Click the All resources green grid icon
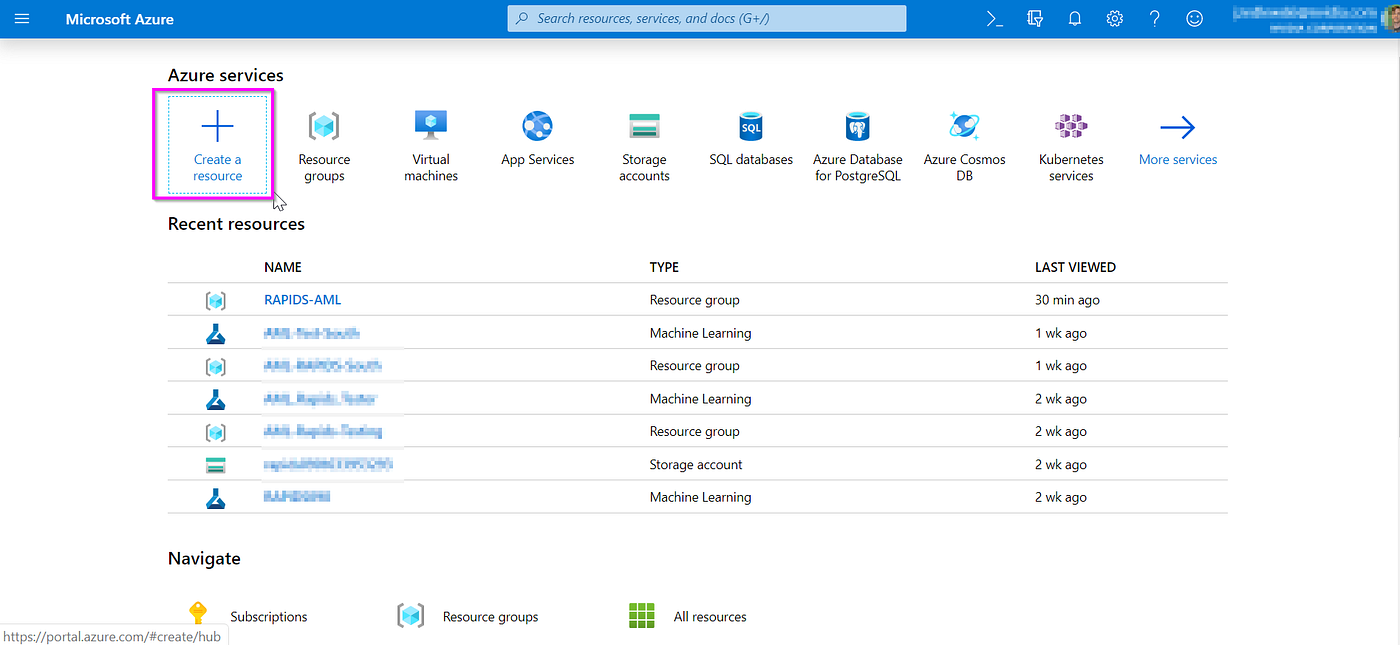The width and height of the screenshot is (1400, 645). click(x=641, y=615)
